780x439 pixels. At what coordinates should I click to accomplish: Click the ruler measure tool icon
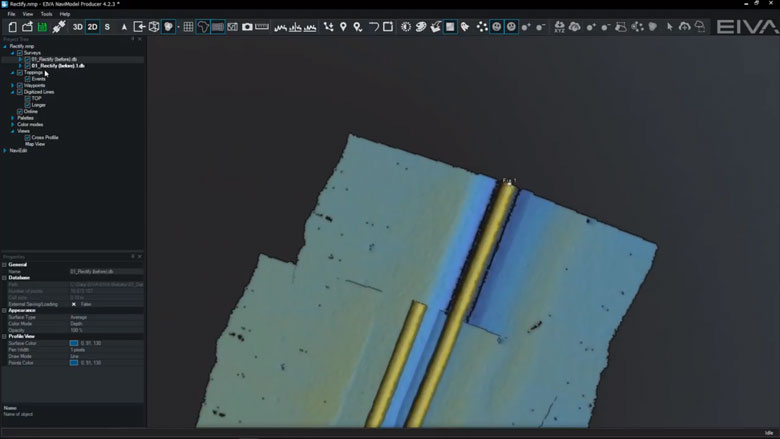click(x=263, y=27)
